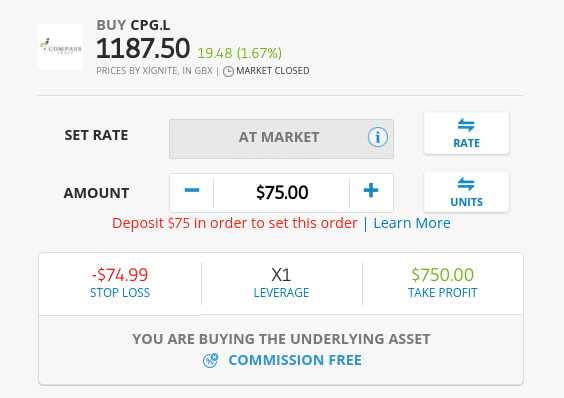
Task: Click the 1187.50 price value
Action: (x=143, y=48)
